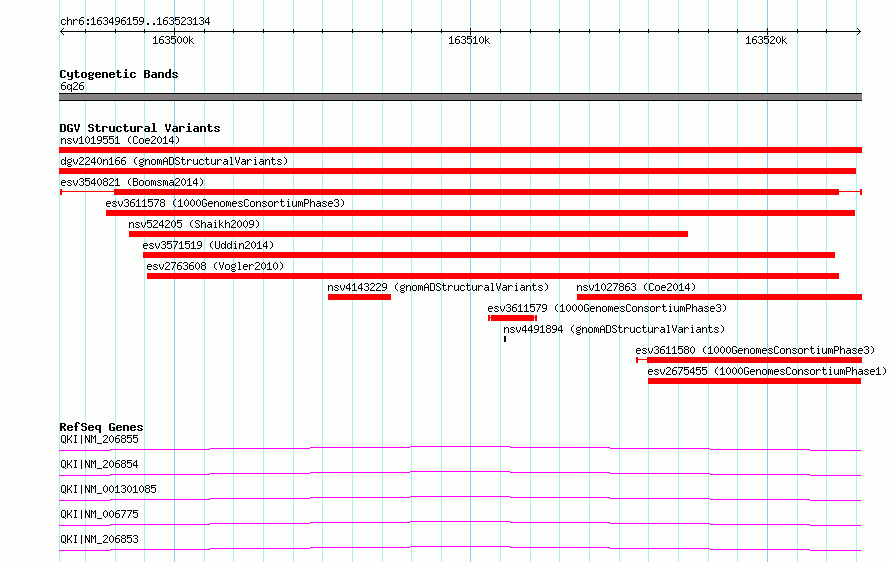Click the gray 6q26 cytogenetic band bar
Screen dimensions: 890x562
[x=460, y=97]
